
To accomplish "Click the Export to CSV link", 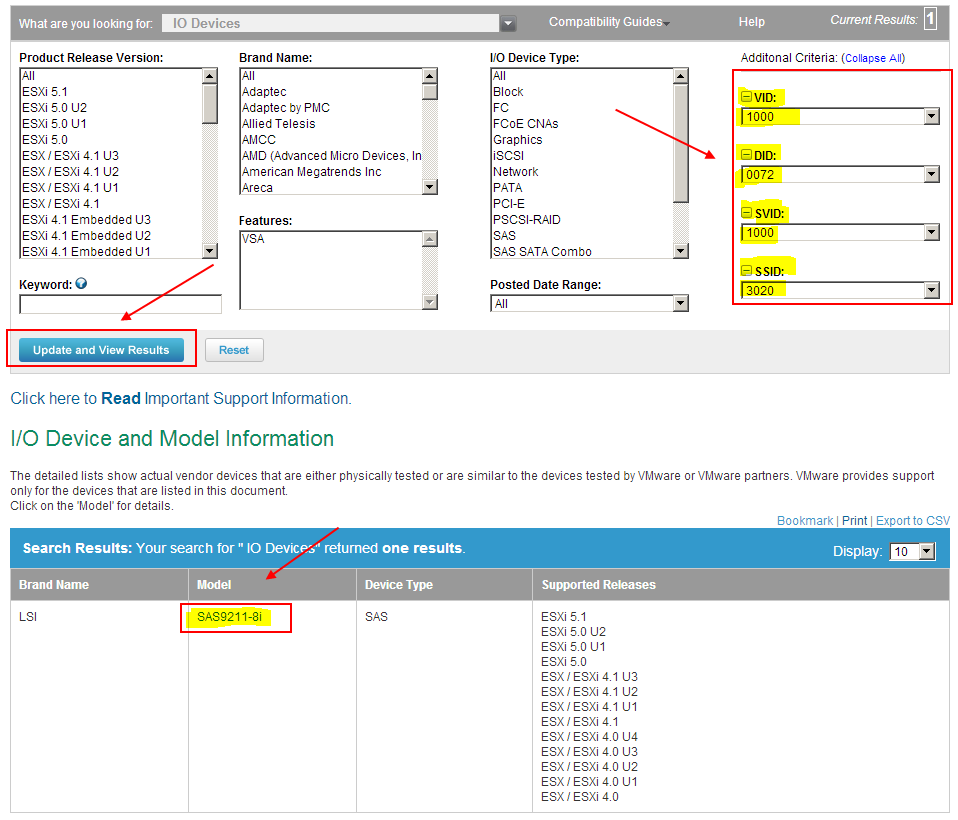I will 913,521.
